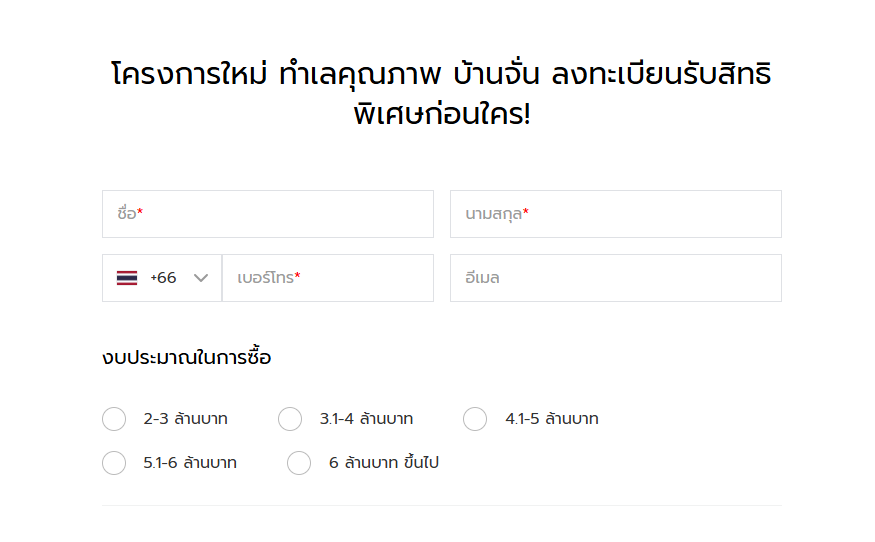Image resolution: width=875 pixels, height=542 pixels.
Task: Expand the country code chevron arrow
Action: coord(201,278)
